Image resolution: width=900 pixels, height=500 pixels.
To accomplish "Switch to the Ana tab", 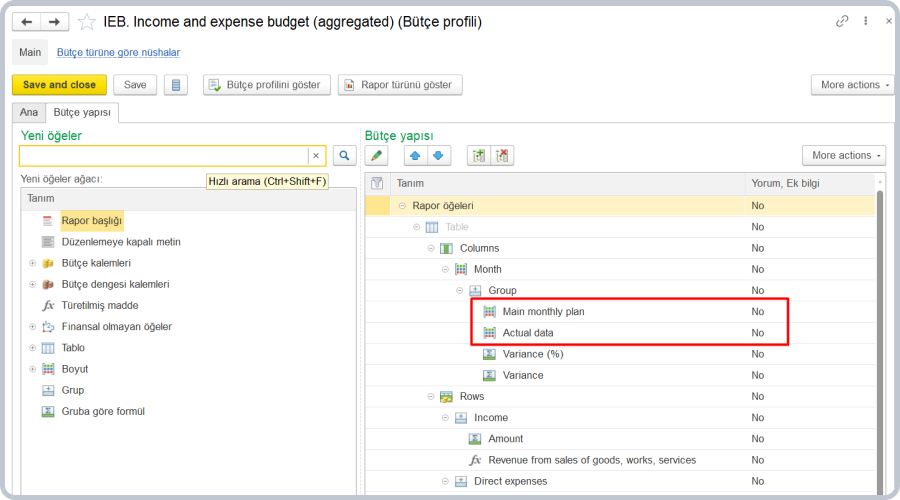I will [x=29, y=112].
